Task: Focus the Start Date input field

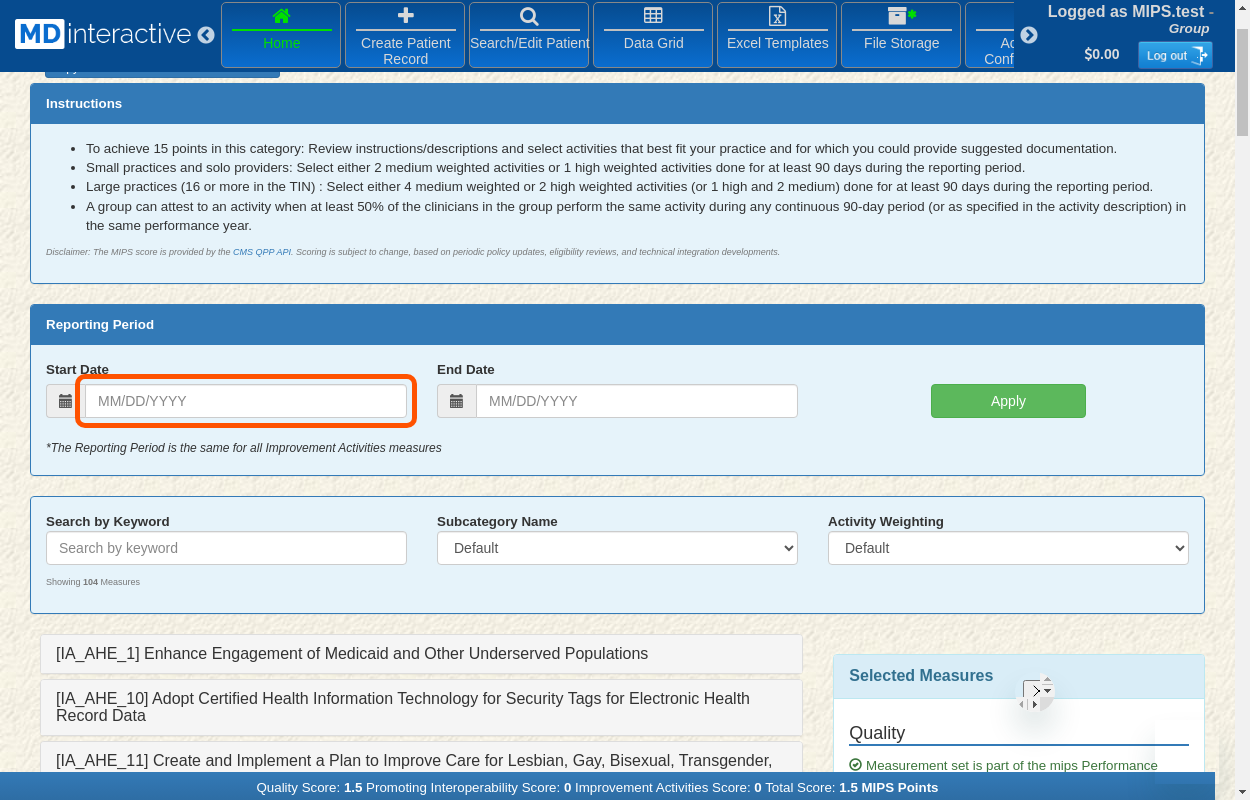Action: pos(246,401)
